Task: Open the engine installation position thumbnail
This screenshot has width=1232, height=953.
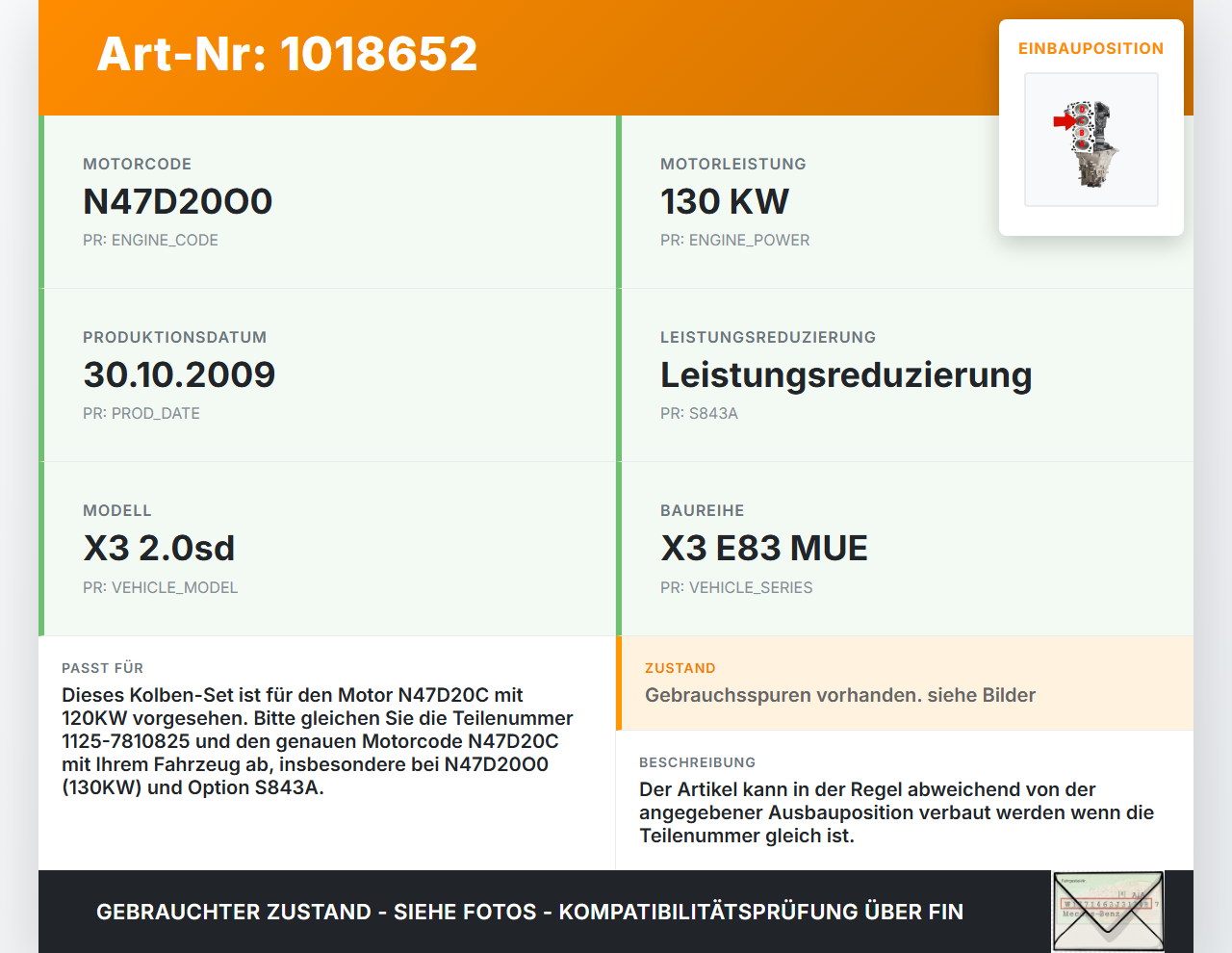Action: 1091,140
